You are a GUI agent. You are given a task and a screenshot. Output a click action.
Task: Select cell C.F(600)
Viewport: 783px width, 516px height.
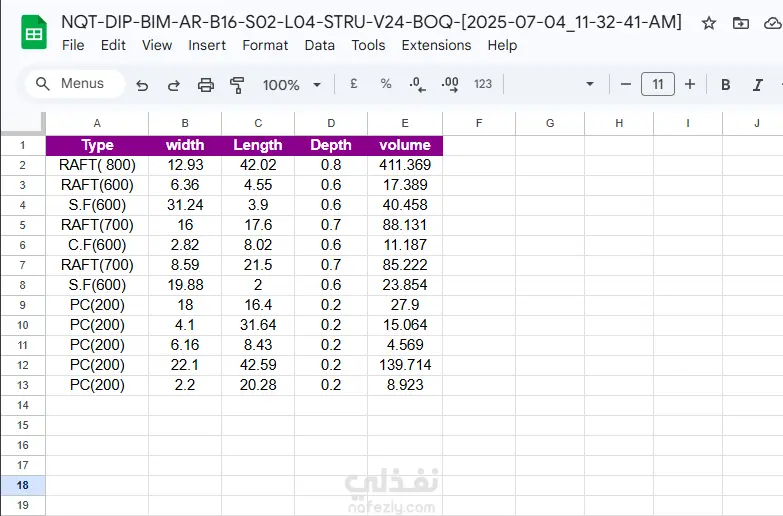point(97,245)
